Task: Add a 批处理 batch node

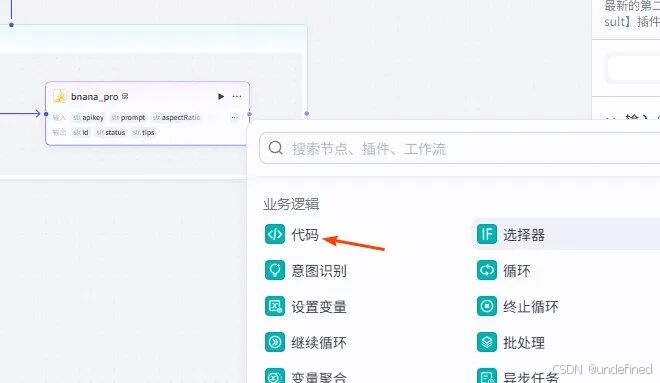Action: (x=511, y=342)
